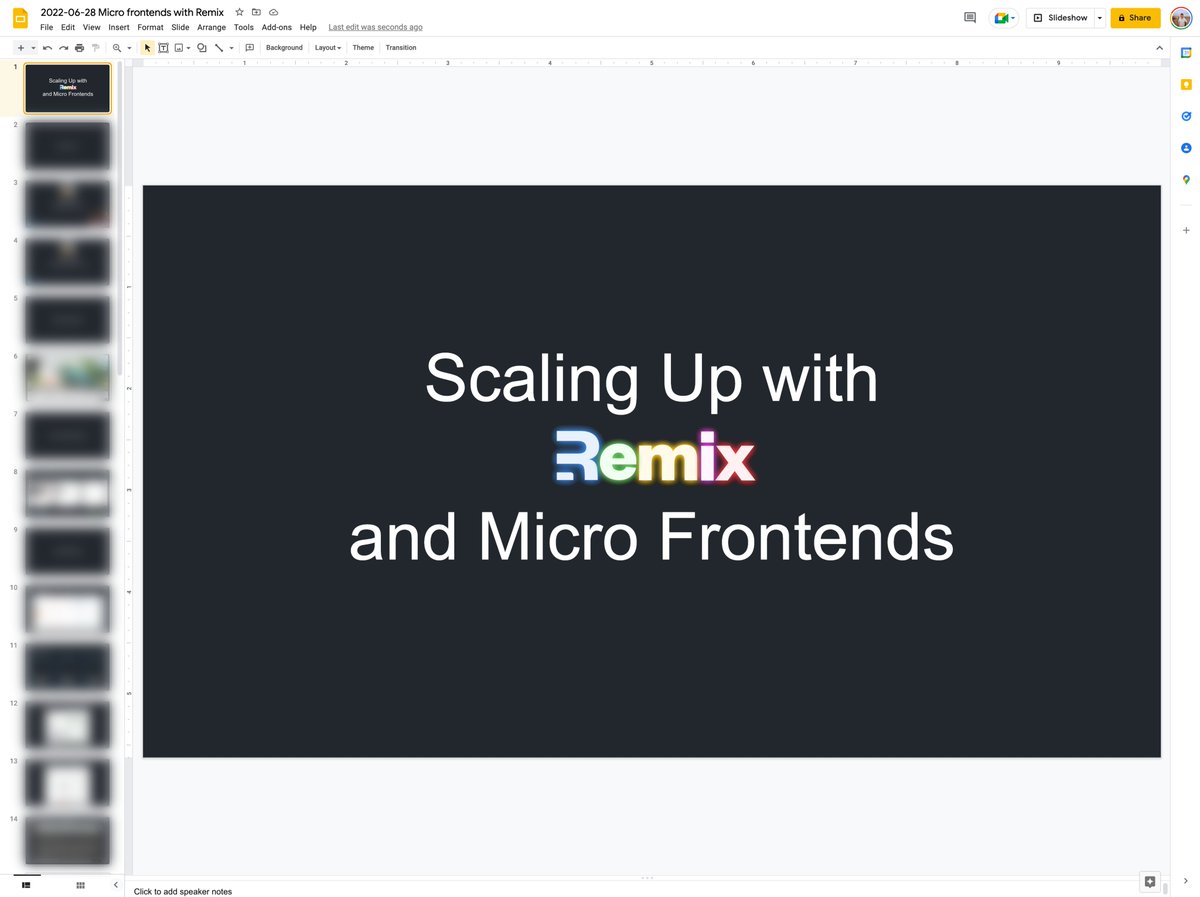Hide the menus chevron
The width and height of the screenshot is (1200, 897).
pyautogui.click(x=1159, y=48)
